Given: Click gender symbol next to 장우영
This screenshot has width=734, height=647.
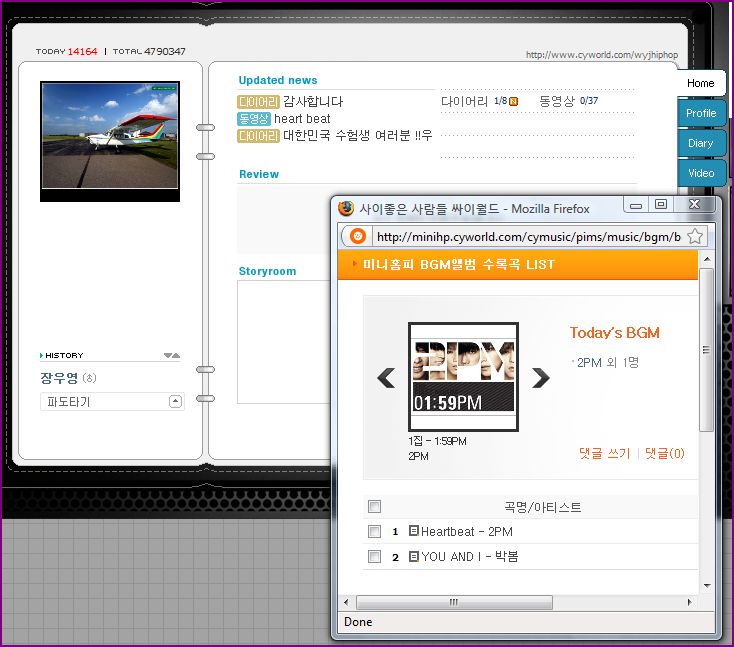Looking at the screenshot, I should point(89,378).
